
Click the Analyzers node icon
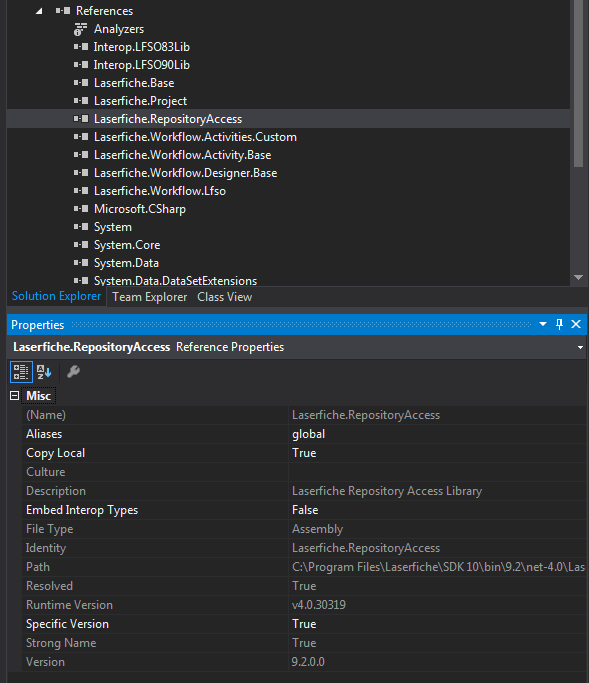[80, 29]
